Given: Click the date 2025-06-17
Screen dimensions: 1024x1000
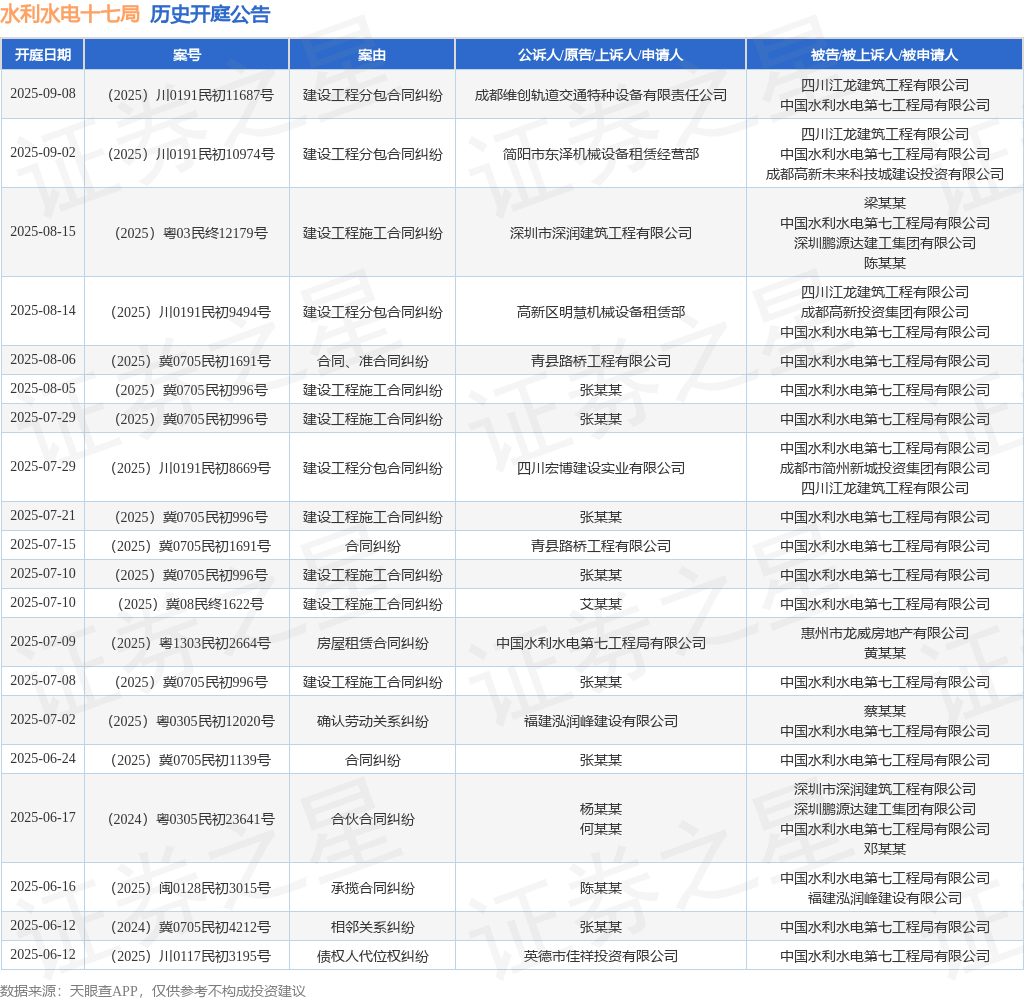Looking at the screenshot, I should pyautogui.click(x=42, y=817).
